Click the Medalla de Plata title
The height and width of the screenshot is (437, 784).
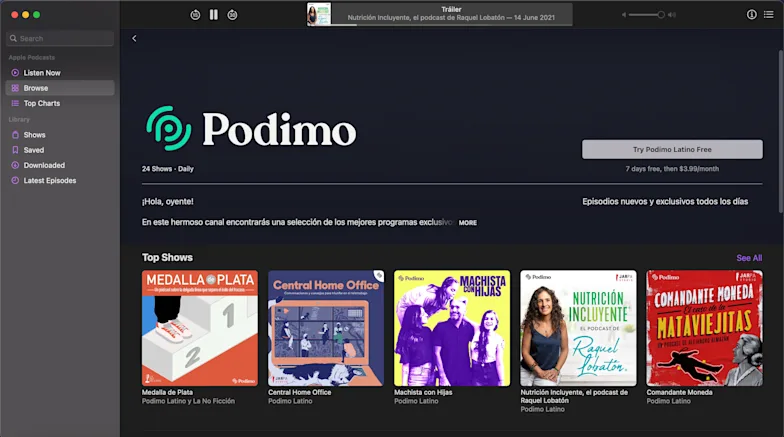168,392
